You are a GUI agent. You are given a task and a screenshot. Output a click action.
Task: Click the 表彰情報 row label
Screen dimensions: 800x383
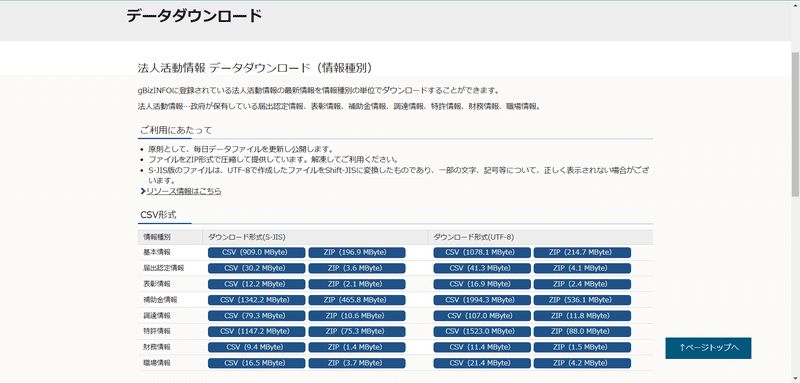pyautogui.click(x=157, y=284)
